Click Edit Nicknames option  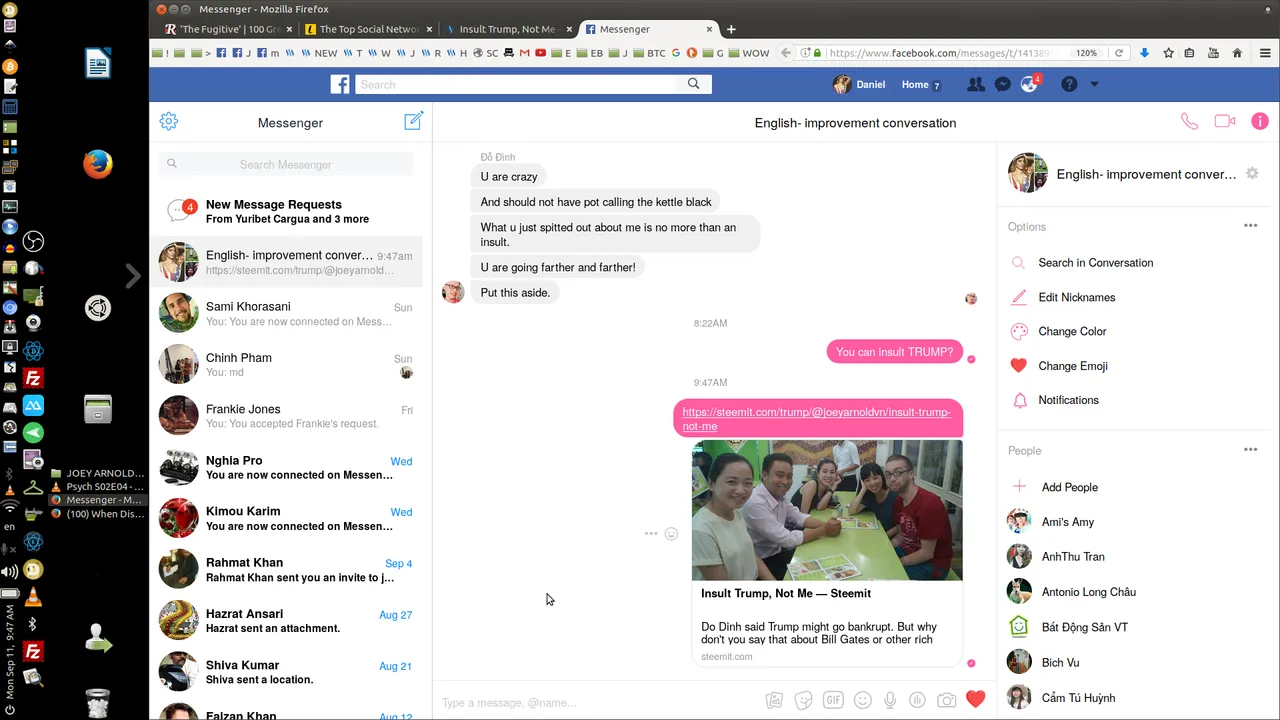tap(1077, 297)
